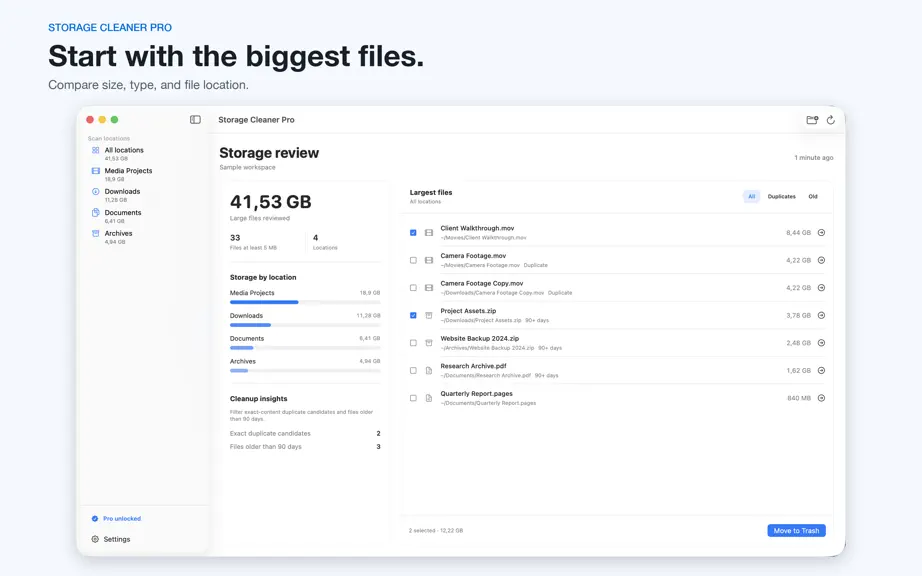Image resolution: width=922 pixels, height=576 pixels.
Task: Open Settings at the sidebar bottom
Action: coord(111,539)
